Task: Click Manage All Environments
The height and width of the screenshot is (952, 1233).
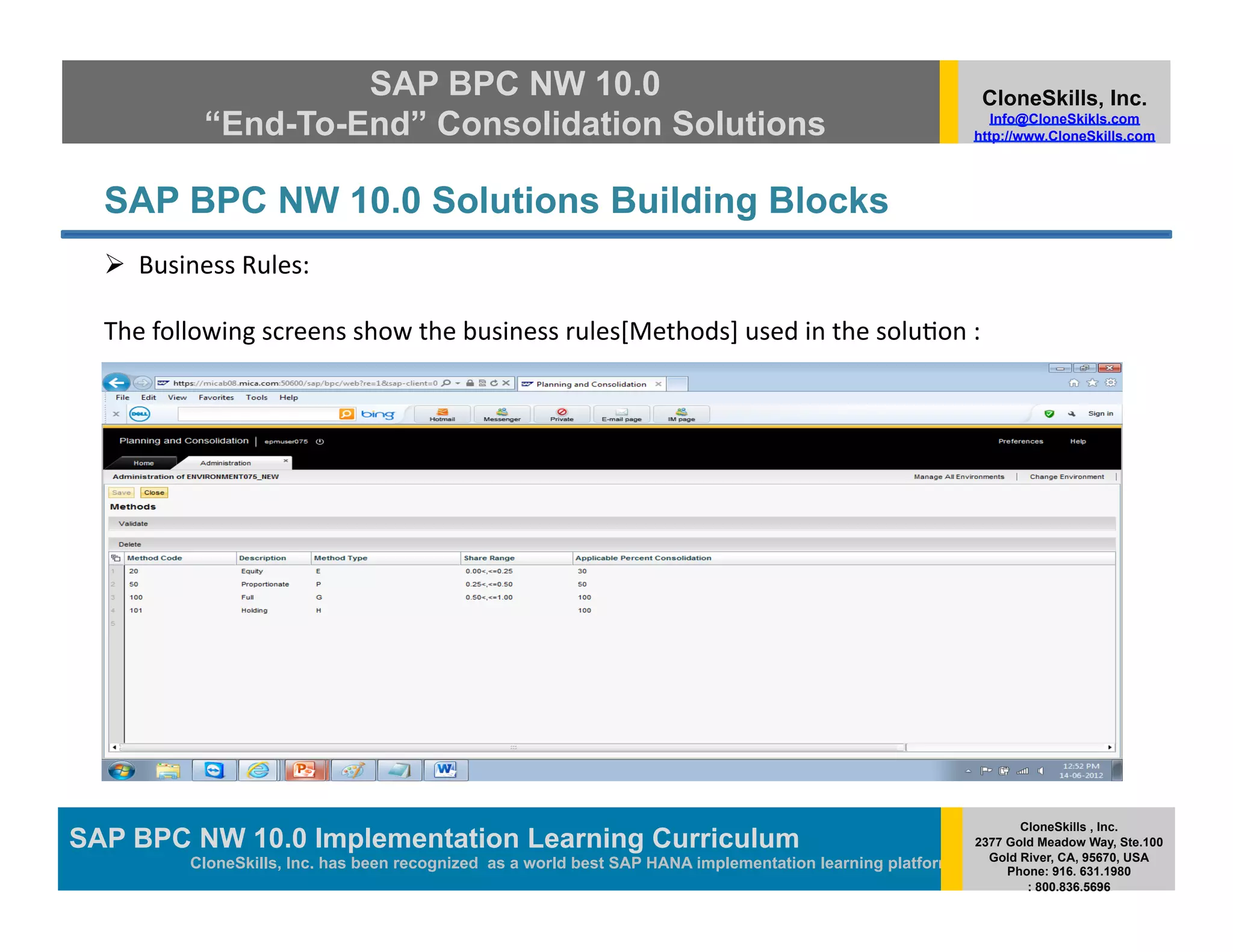Action: point(959,477)
